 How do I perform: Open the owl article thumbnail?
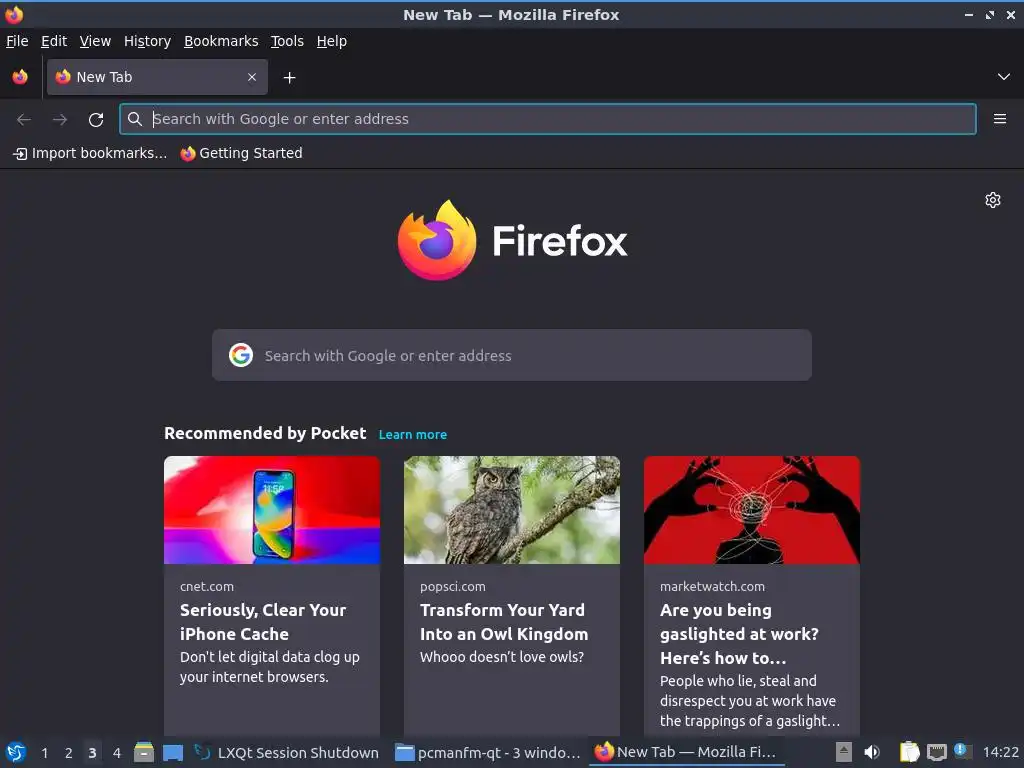click(x=512, y=510)
